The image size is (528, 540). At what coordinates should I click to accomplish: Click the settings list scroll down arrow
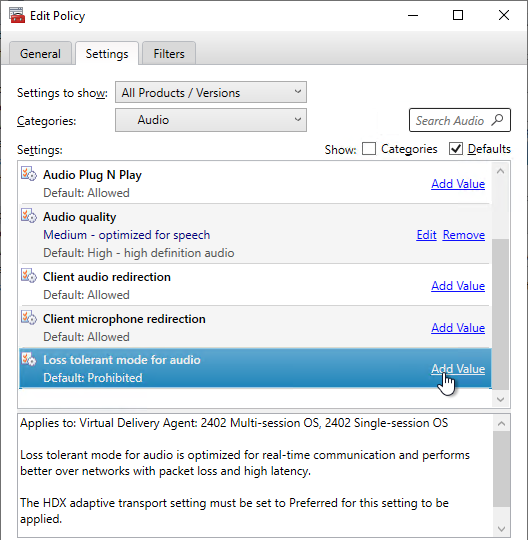click(500, 399)
